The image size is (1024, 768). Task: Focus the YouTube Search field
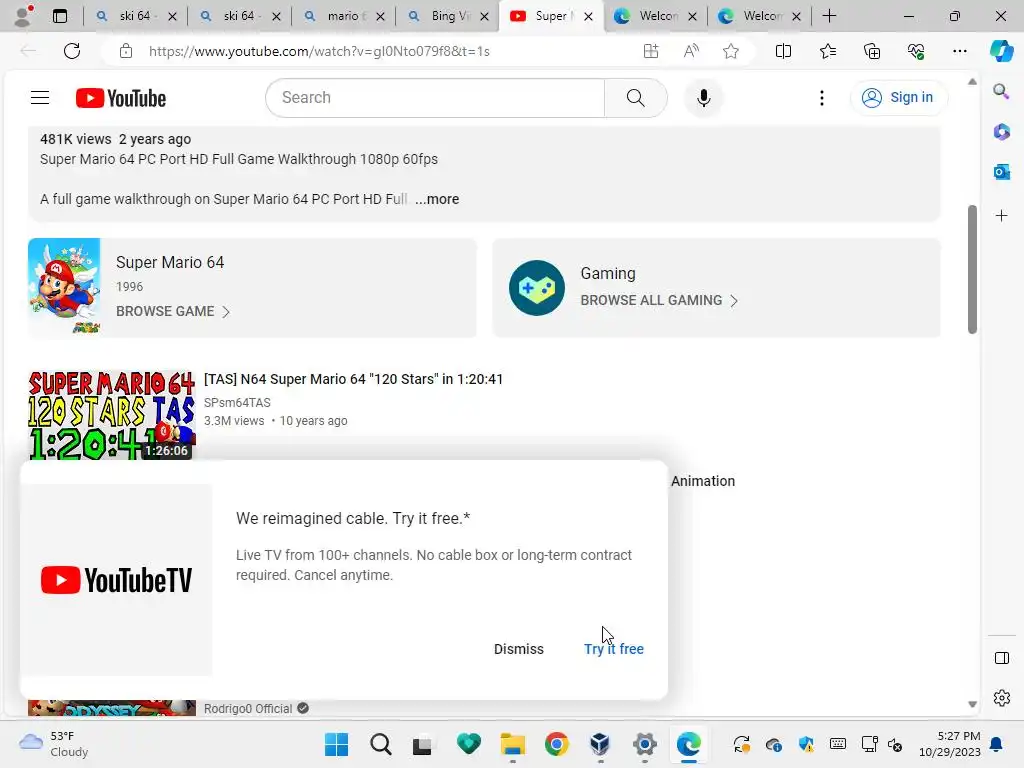435,98
